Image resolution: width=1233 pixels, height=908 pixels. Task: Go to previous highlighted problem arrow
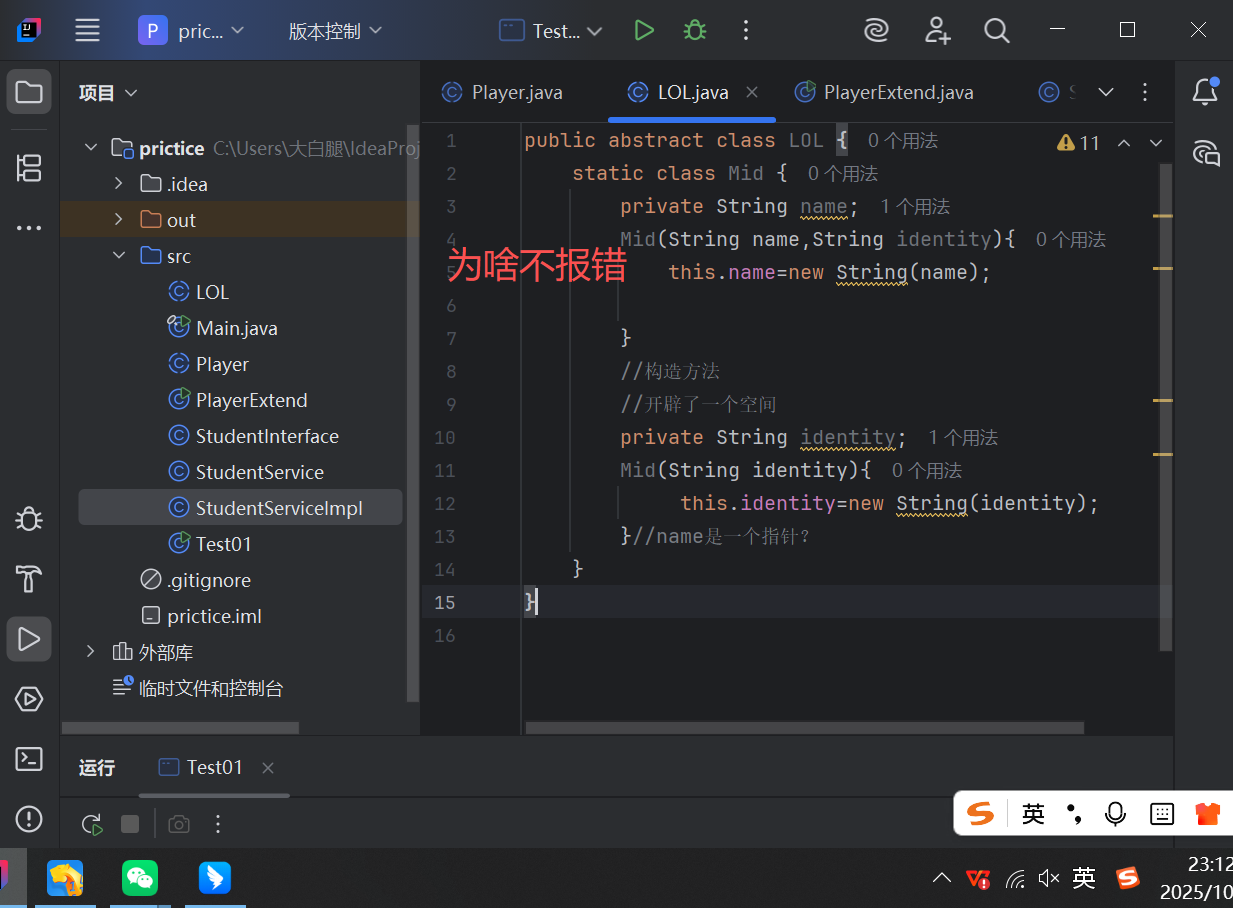(1124, 143)
